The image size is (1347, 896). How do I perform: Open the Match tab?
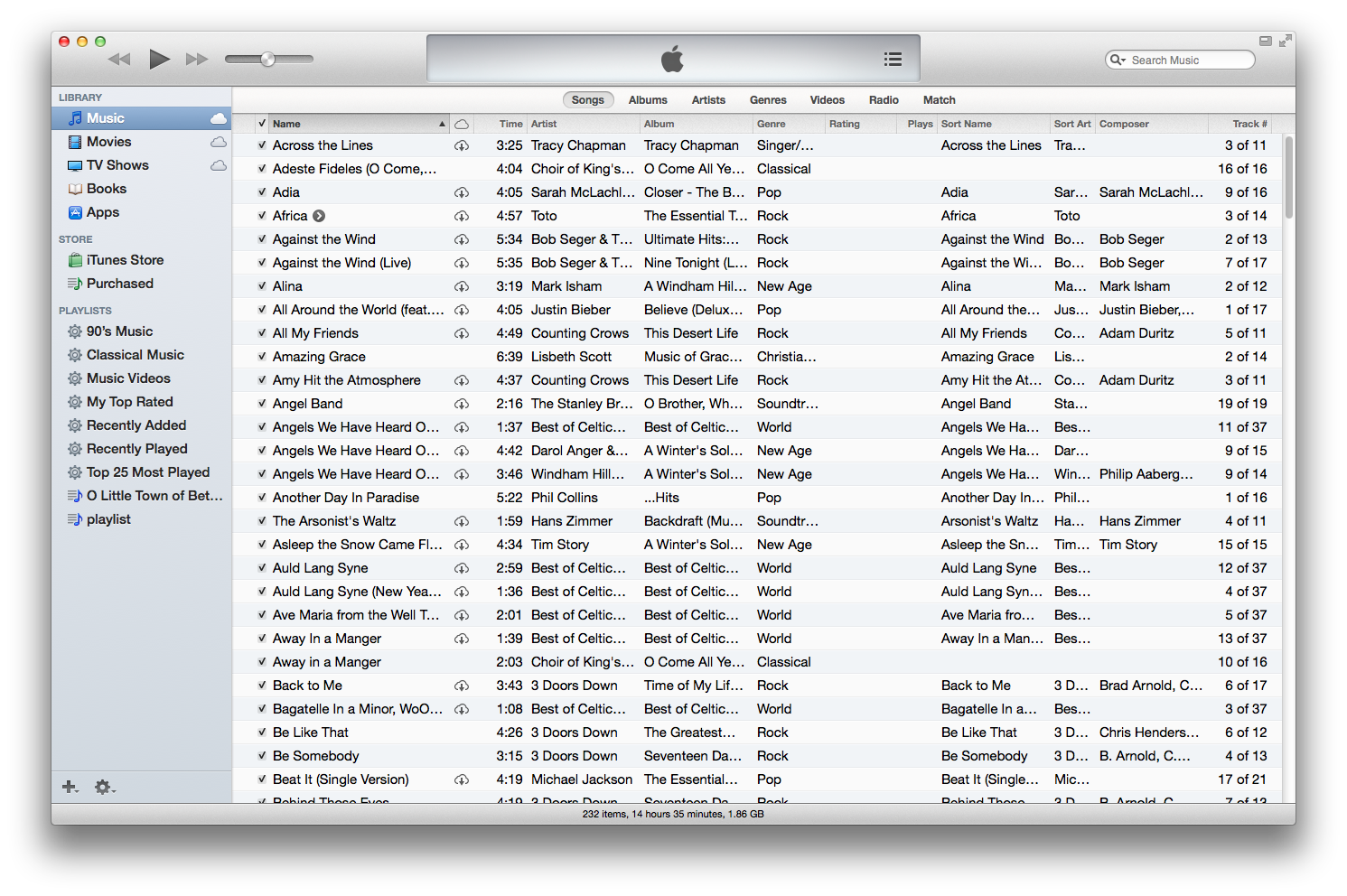click(x=939, y=100)
